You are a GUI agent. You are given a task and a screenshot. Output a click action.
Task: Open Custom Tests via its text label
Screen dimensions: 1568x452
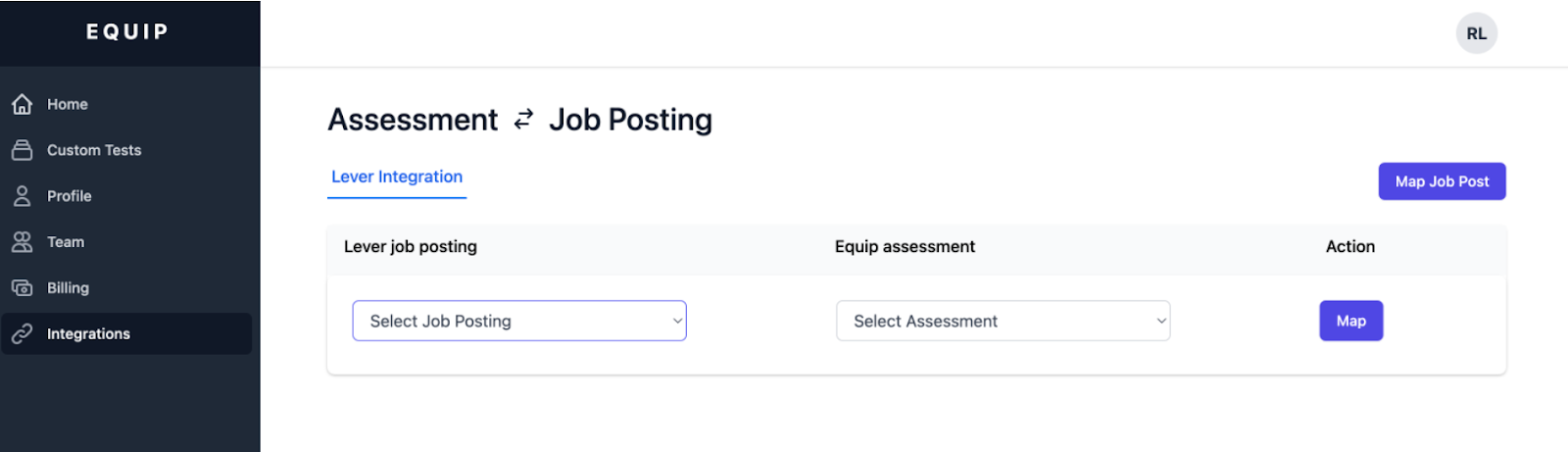(x=94, y=150)
